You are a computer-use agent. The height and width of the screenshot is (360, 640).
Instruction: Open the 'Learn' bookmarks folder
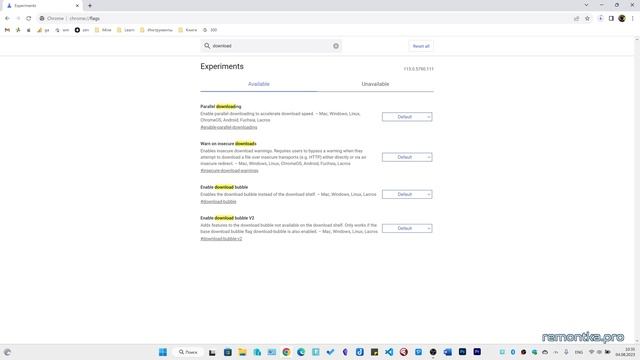[126, 30]
